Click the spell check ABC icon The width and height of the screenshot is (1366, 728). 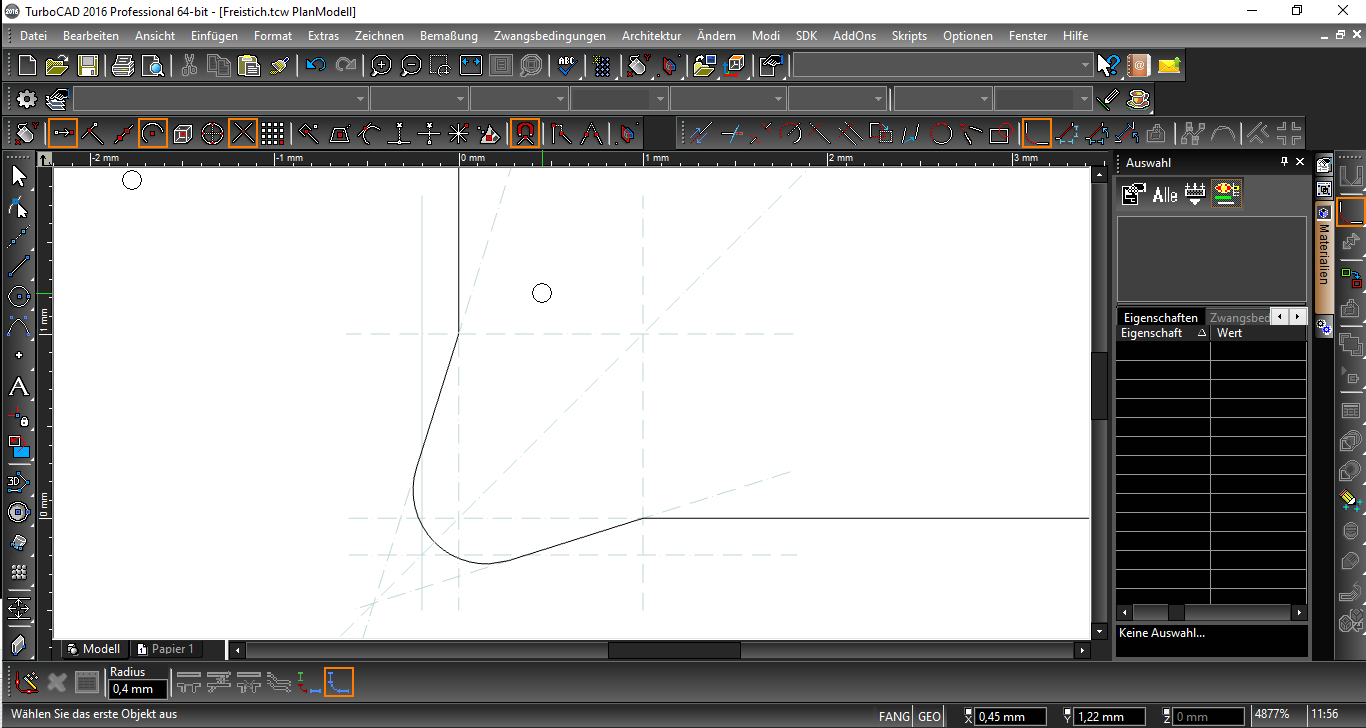(x=567, y=66)
